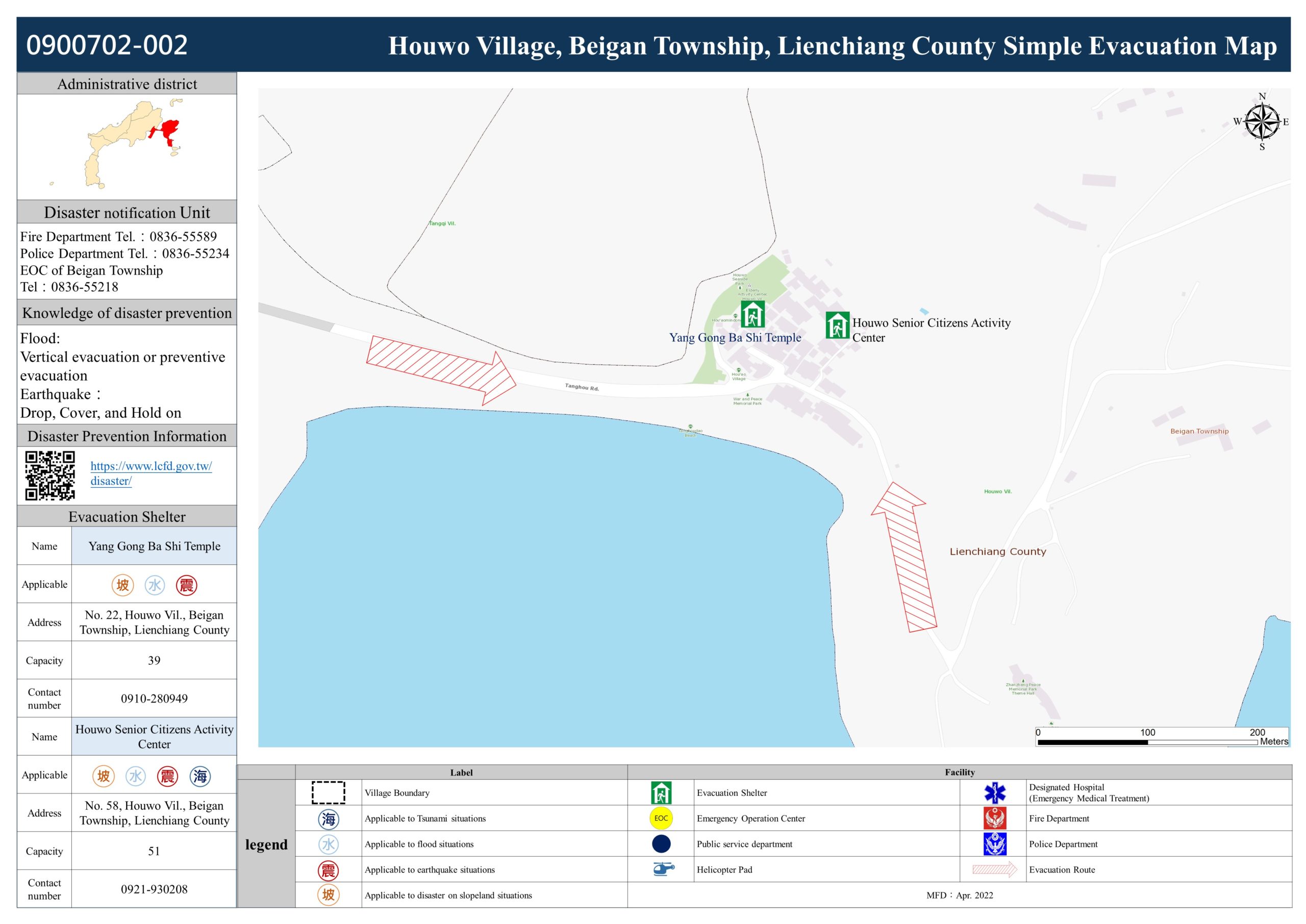Click the compass rose on the map
The height and width of the screenshot is (924, 1306).
(1262, 122)
